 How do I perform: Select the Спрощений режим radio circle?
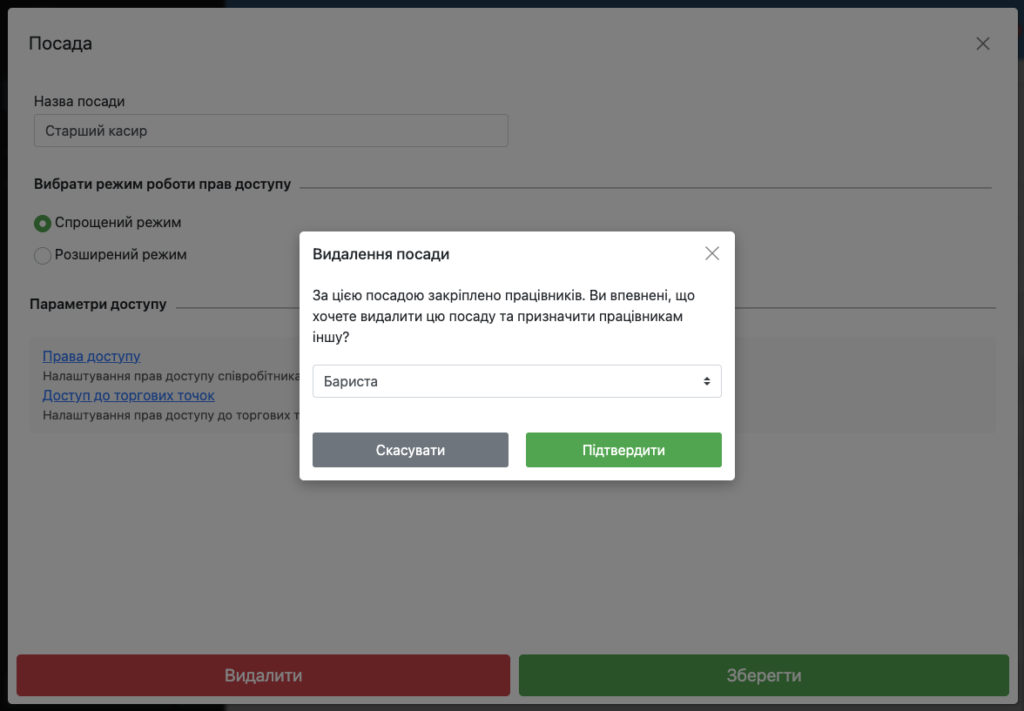(42, 223)
